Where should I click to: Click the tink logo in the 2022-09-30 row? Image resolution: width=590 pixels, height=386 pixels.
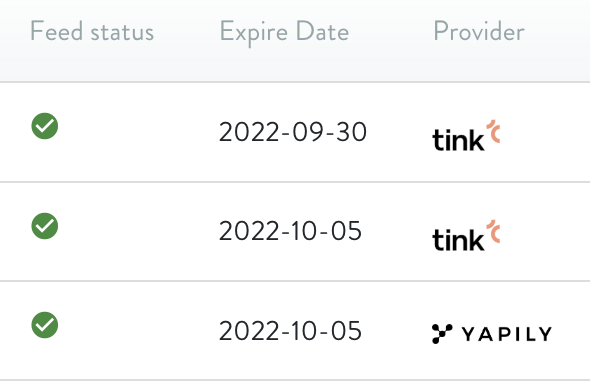(x=466, y=135)
